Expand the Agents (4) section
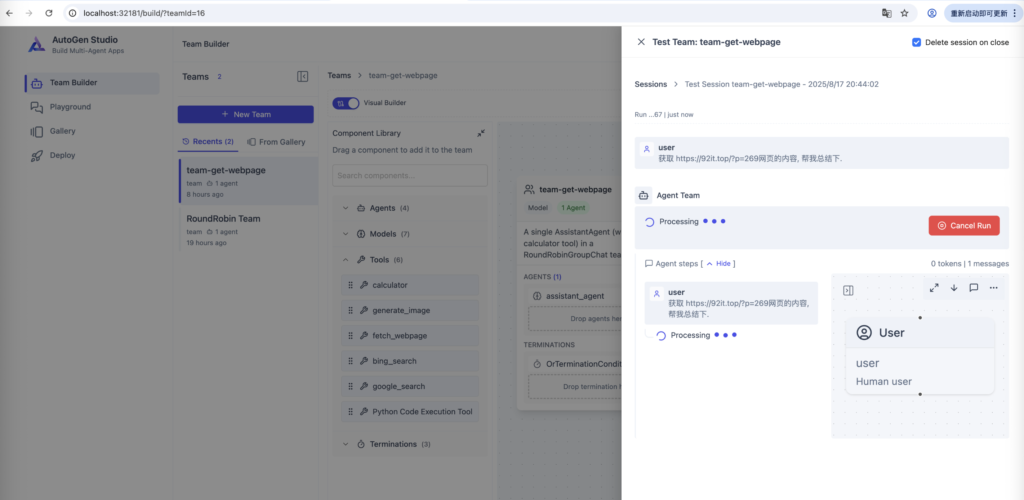Viewport: 1024px width, 500px height. click(x=409, y=208)
